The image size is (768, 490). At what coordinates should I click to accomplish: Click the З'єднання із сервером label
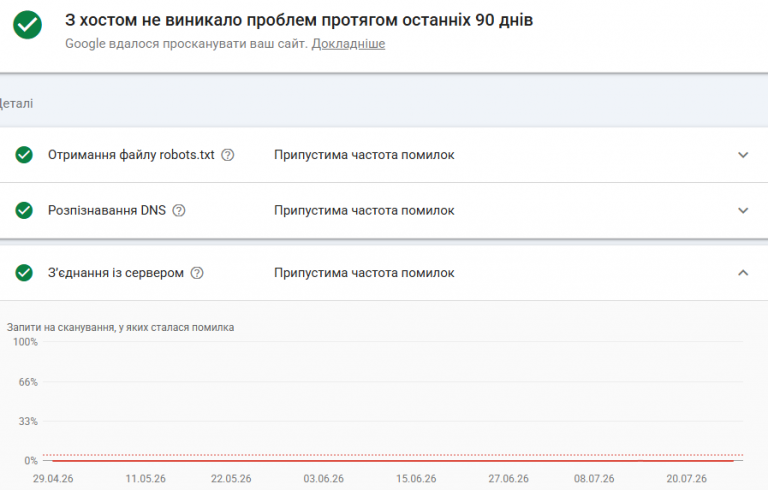click(x=116, y=273)
